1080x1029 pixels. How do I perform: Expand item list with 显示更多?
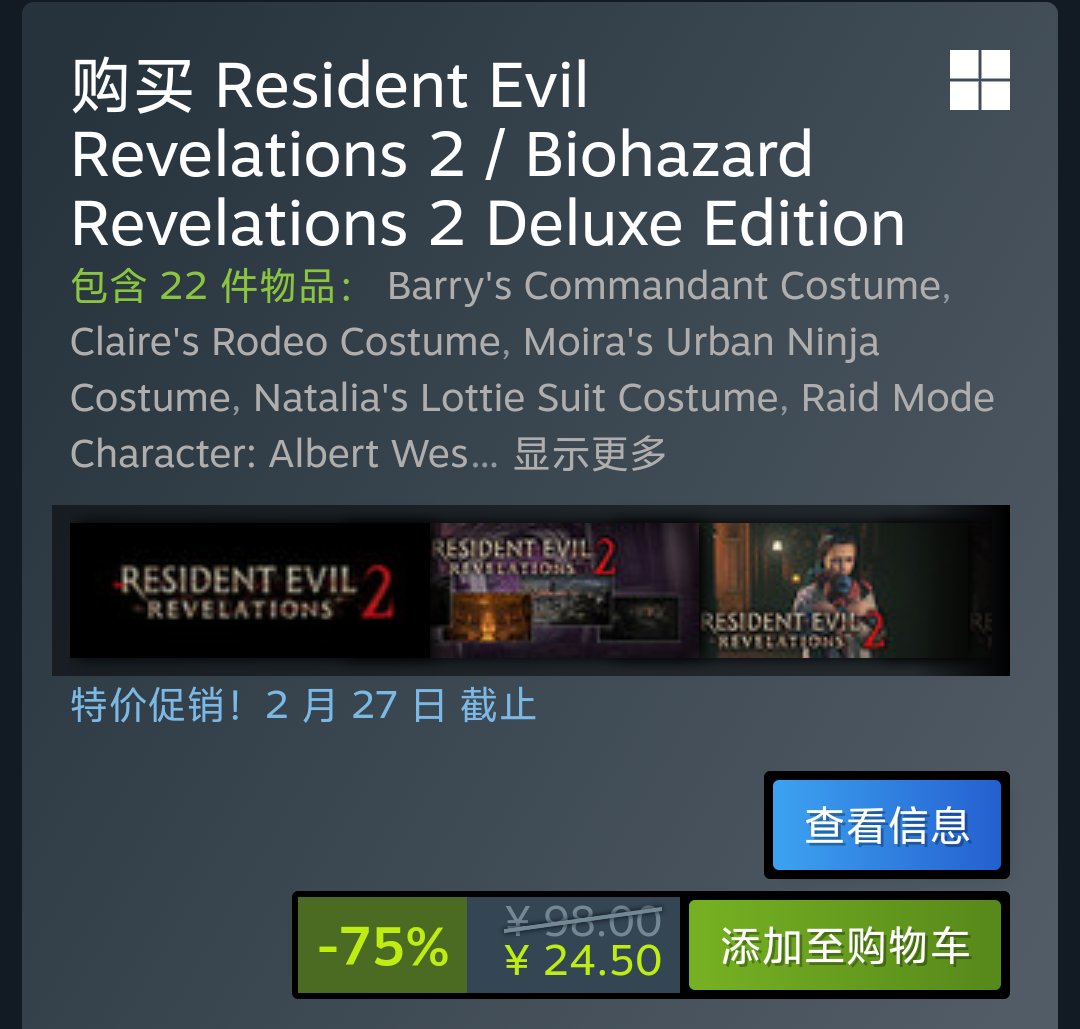point(590,453)
